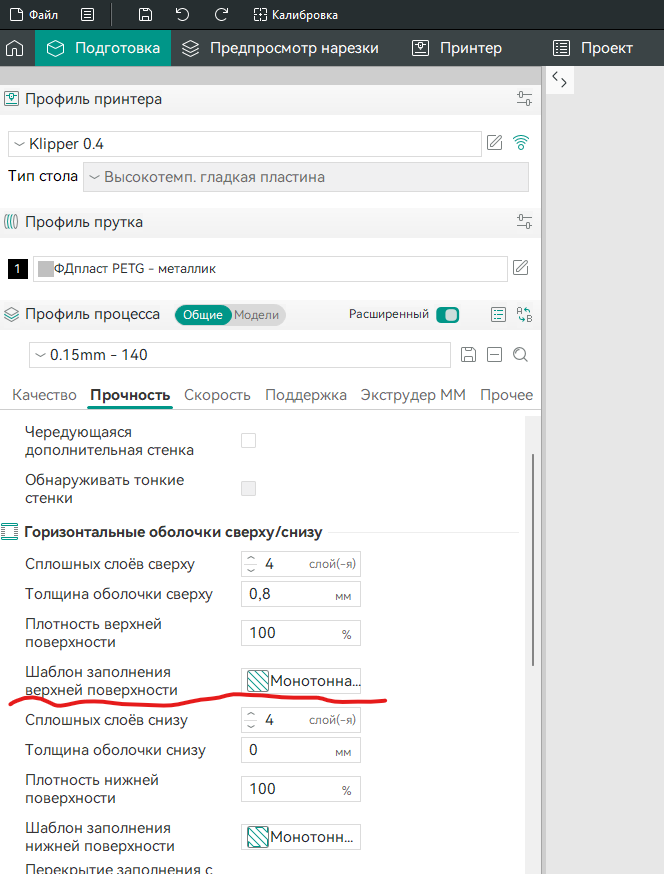
Task: Open the Файл menu
Action: (34, 15)
